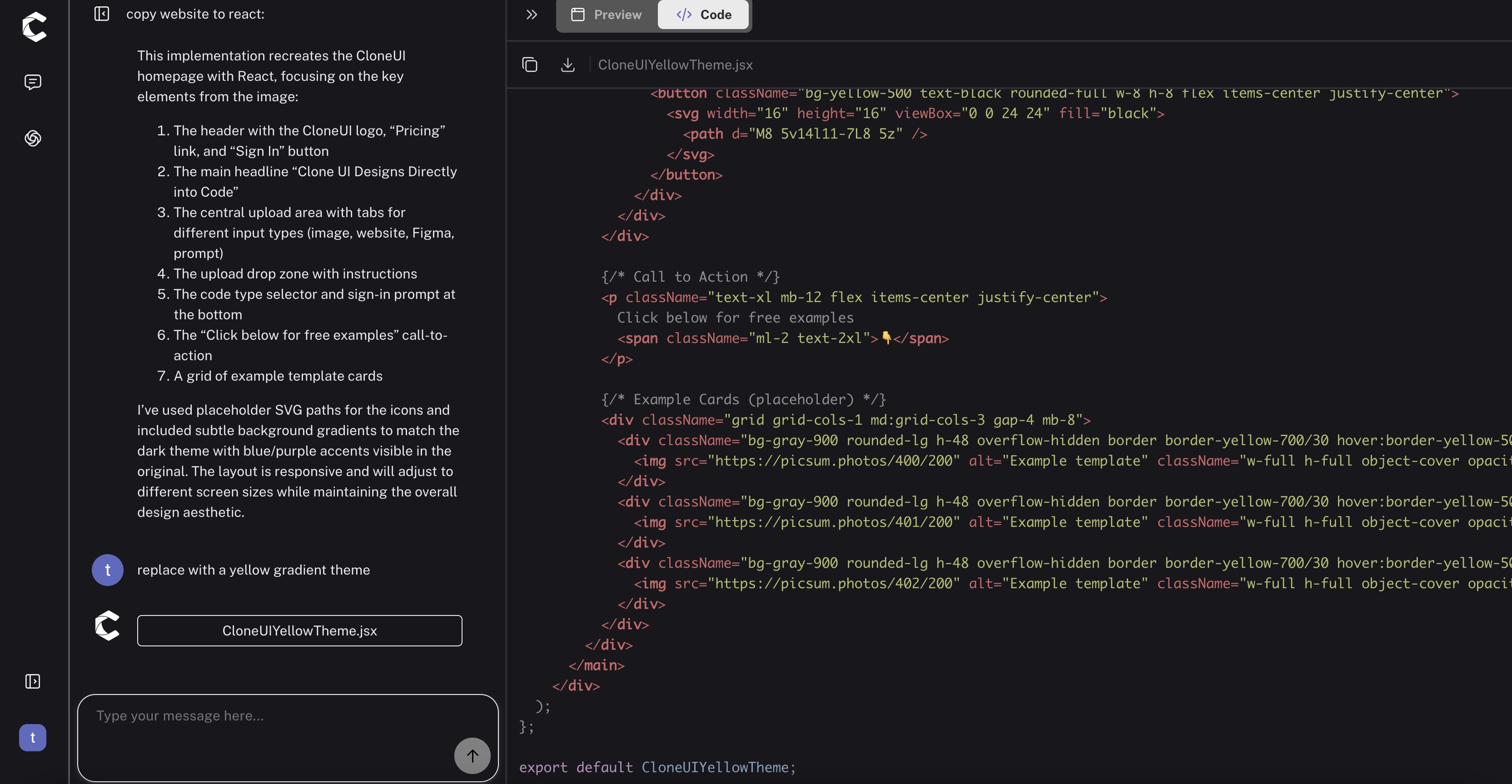Click the message input field
Screen dimensions: 1512x784
click(288, 738)
